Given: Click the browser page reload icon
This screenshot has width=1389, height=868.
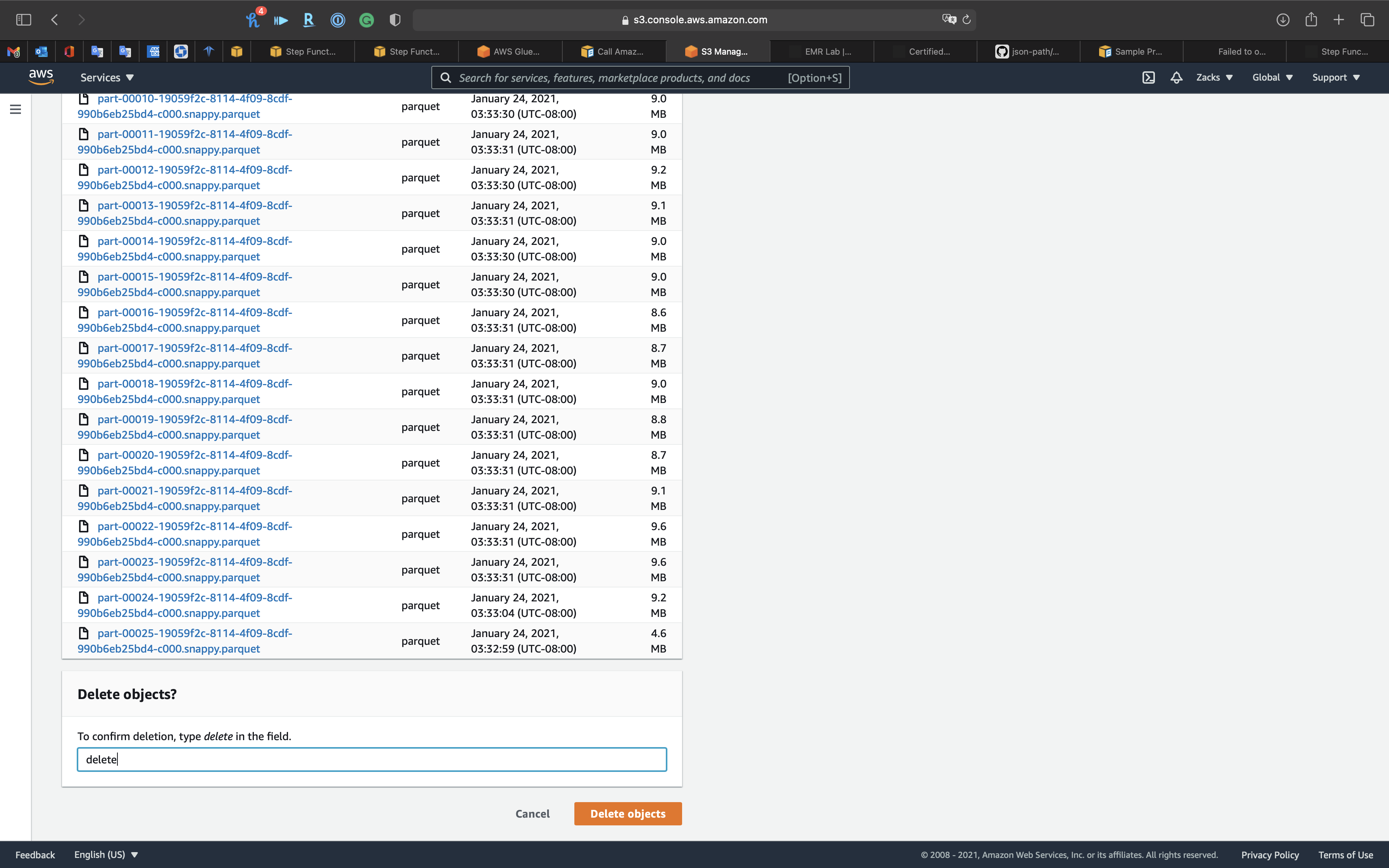Looking at the screenshot, I should click(x=967, y=20).
